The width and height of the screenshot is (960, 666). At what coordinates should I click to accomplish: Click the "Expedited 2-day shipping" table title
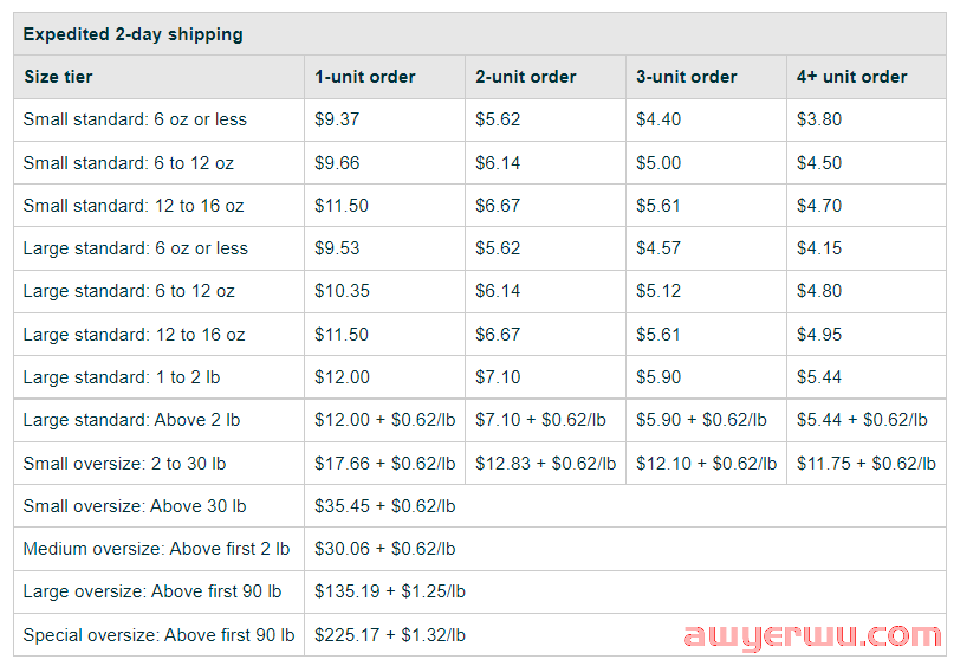[x=133, y=34]
